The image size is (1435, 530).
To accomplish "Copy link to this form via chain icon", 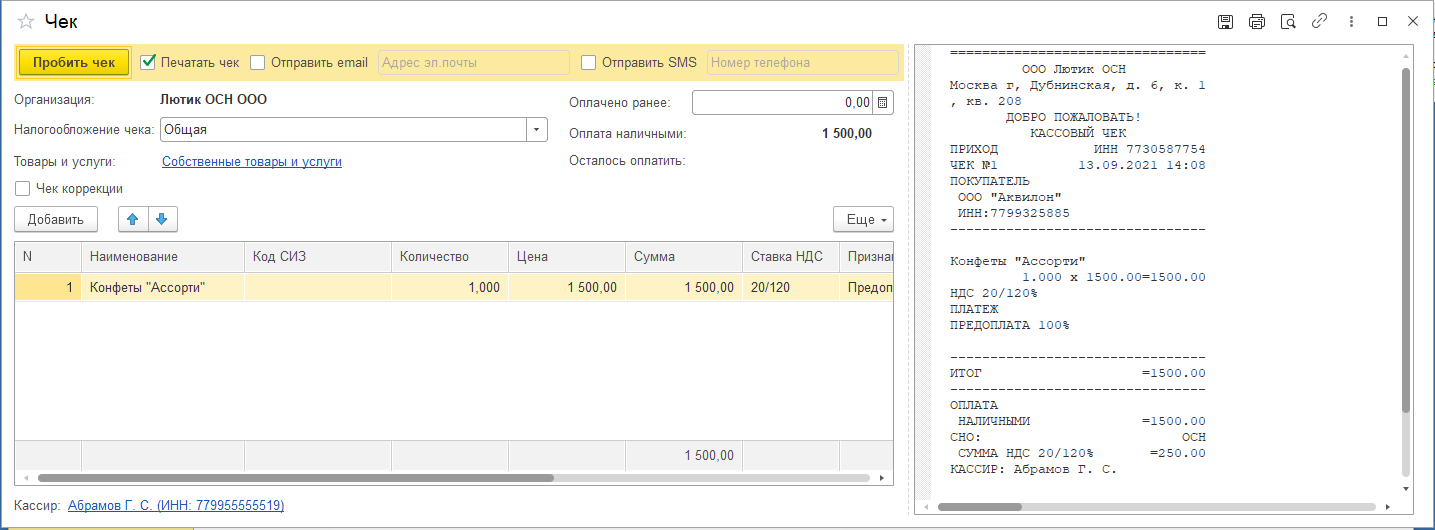I will pos(1319,21).
